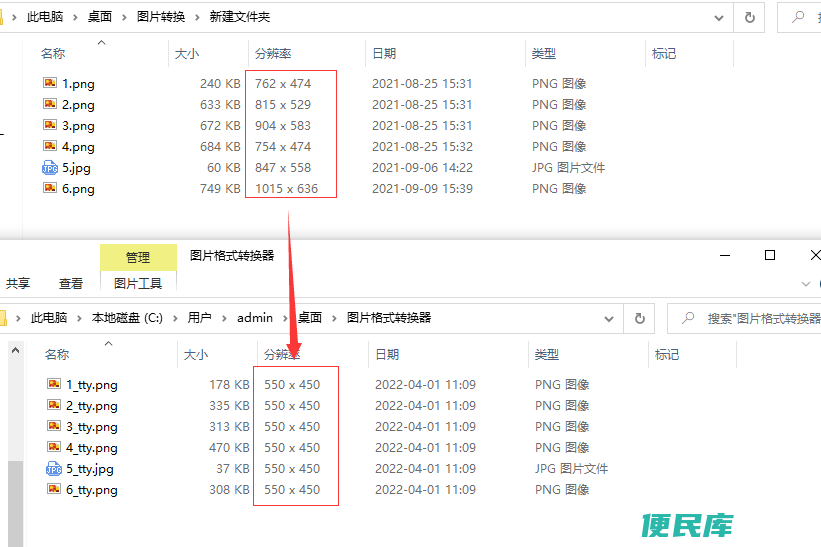Go to 图片转换 in upper address bar
The height and width of the screenshot is (547, 821).
coord(161,17)
